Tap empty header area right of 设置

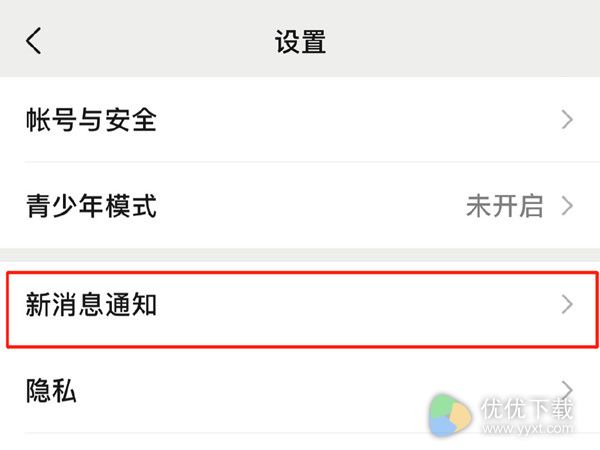pyautogui.click(x=459, y=41)
